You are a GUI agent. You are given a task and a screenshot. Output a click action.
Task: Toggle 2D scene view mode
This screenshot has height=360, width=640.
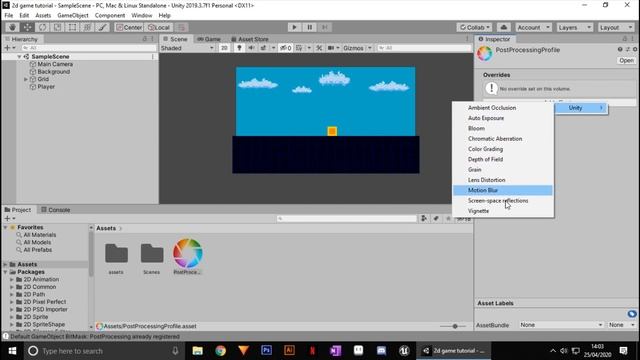(224, 48)
